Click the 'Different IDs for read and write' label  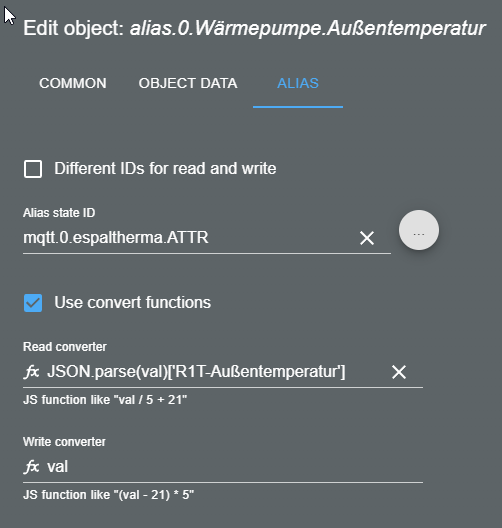point(165,168)
